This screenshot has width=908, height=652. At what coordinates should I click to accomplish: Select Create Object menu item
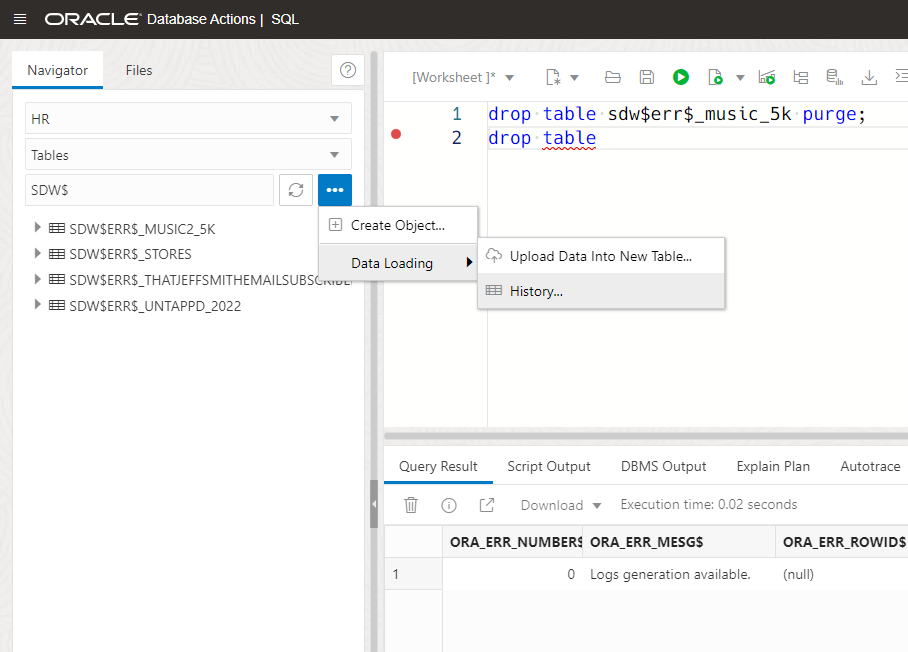398,225
